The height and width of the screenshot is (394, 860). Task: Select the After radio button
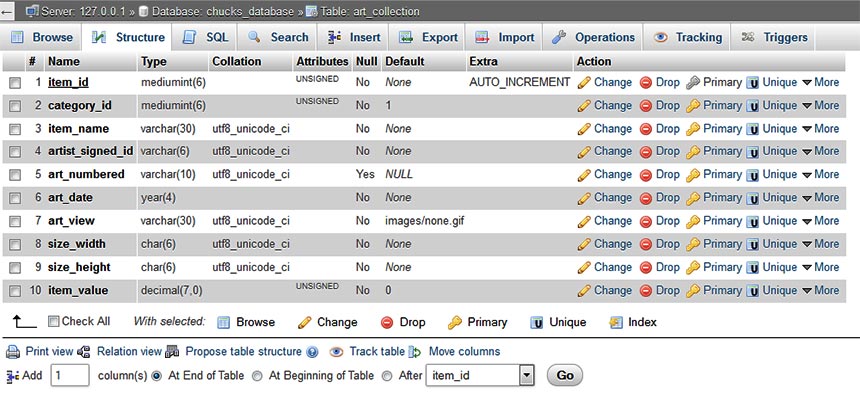pos(387,376)
